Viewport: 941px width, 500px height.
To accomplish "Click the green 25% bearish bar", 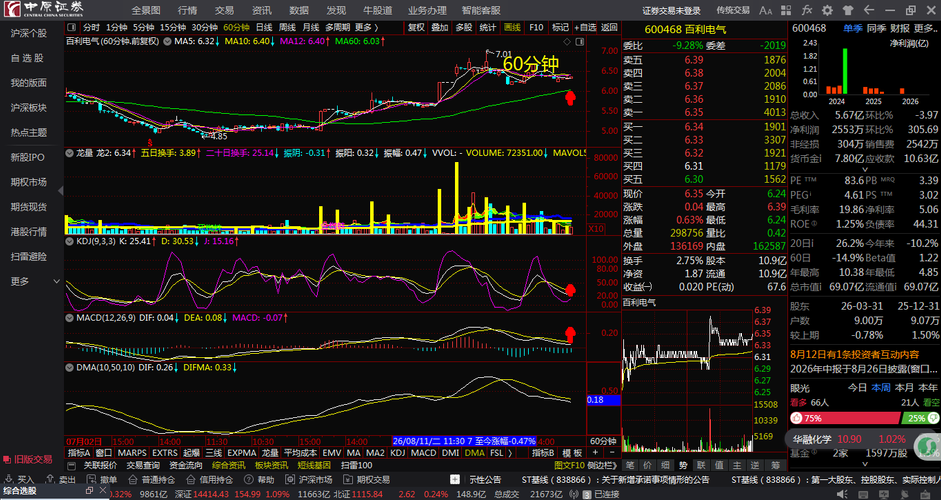I will click(x=920, y=418).
